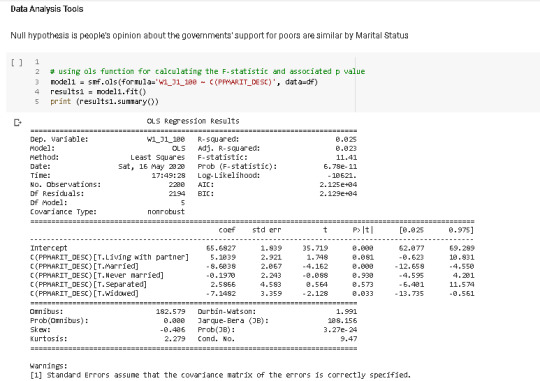Click the Omnibus value 182.579
The width and height of the screenshot is (540, 381).
(170, 311)
